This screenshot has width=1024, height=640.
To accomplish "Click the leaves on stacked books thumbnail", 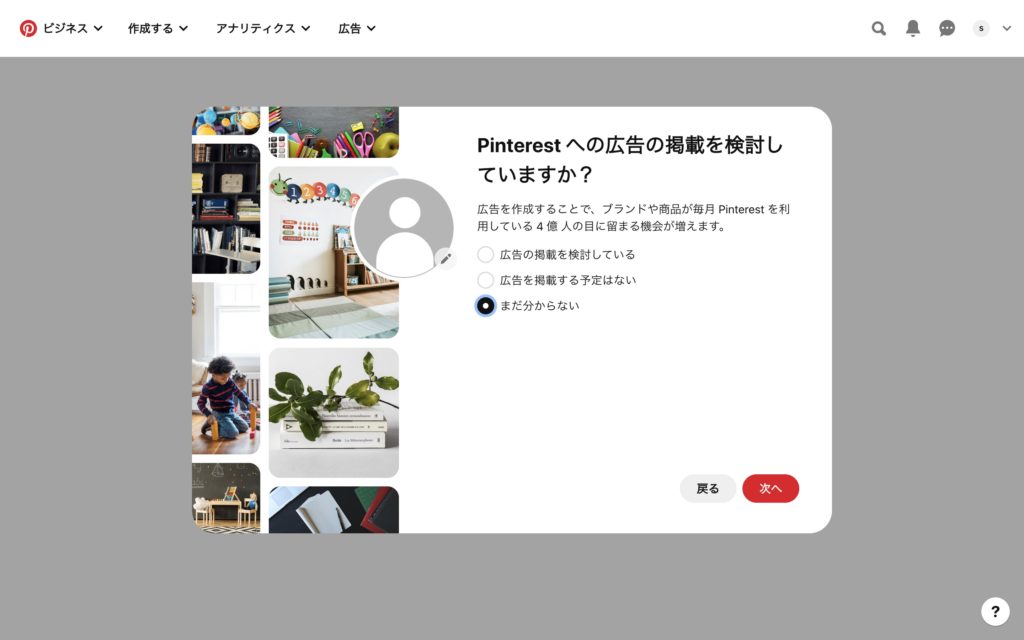I will 334,413.
